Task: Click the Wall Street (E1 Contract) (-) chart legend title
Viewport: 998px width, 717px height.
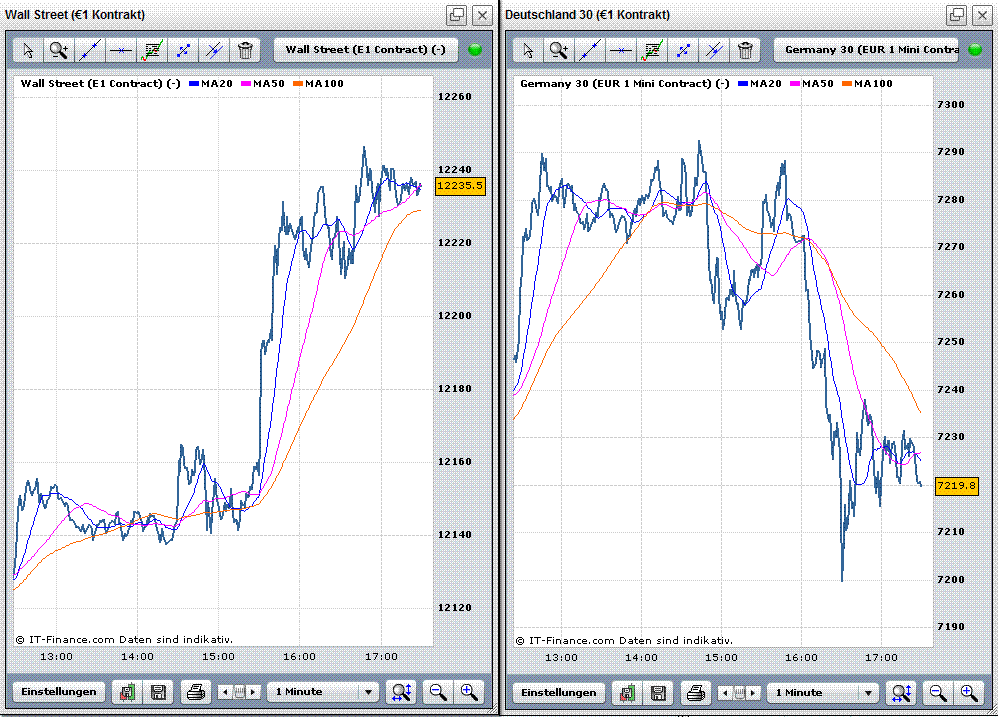Action: coord(101,83)
